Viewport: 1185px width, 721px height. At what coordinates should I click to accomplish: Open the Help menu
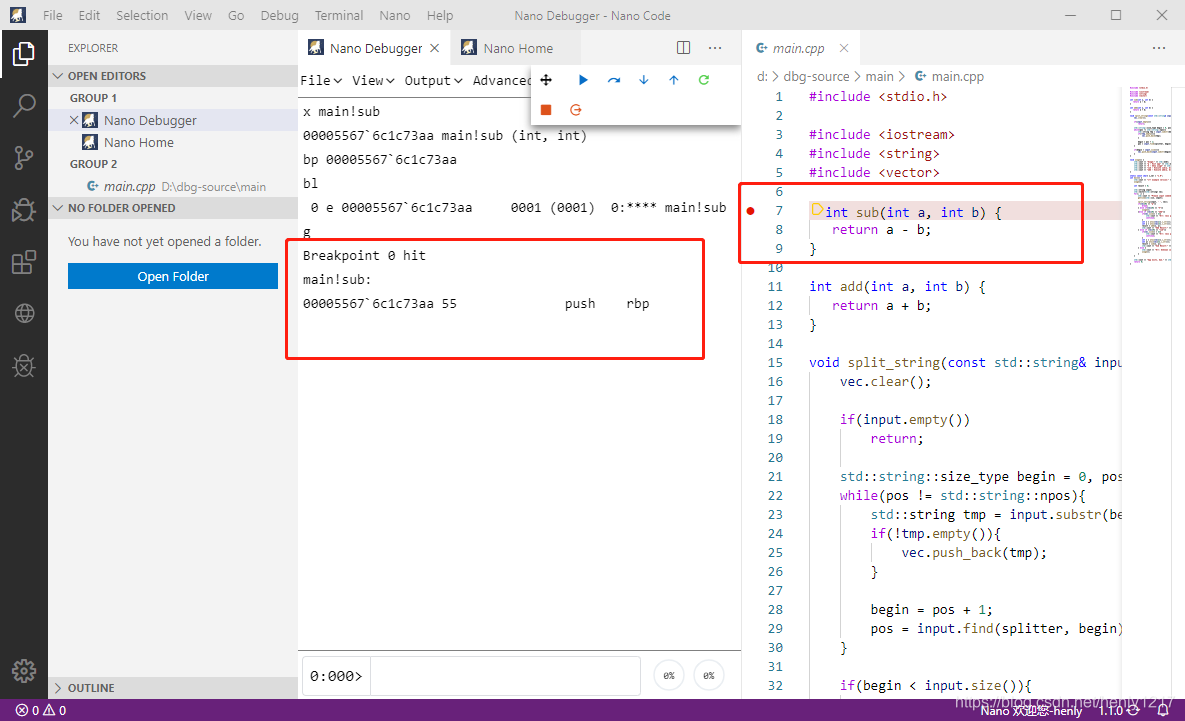coord(440,15)
